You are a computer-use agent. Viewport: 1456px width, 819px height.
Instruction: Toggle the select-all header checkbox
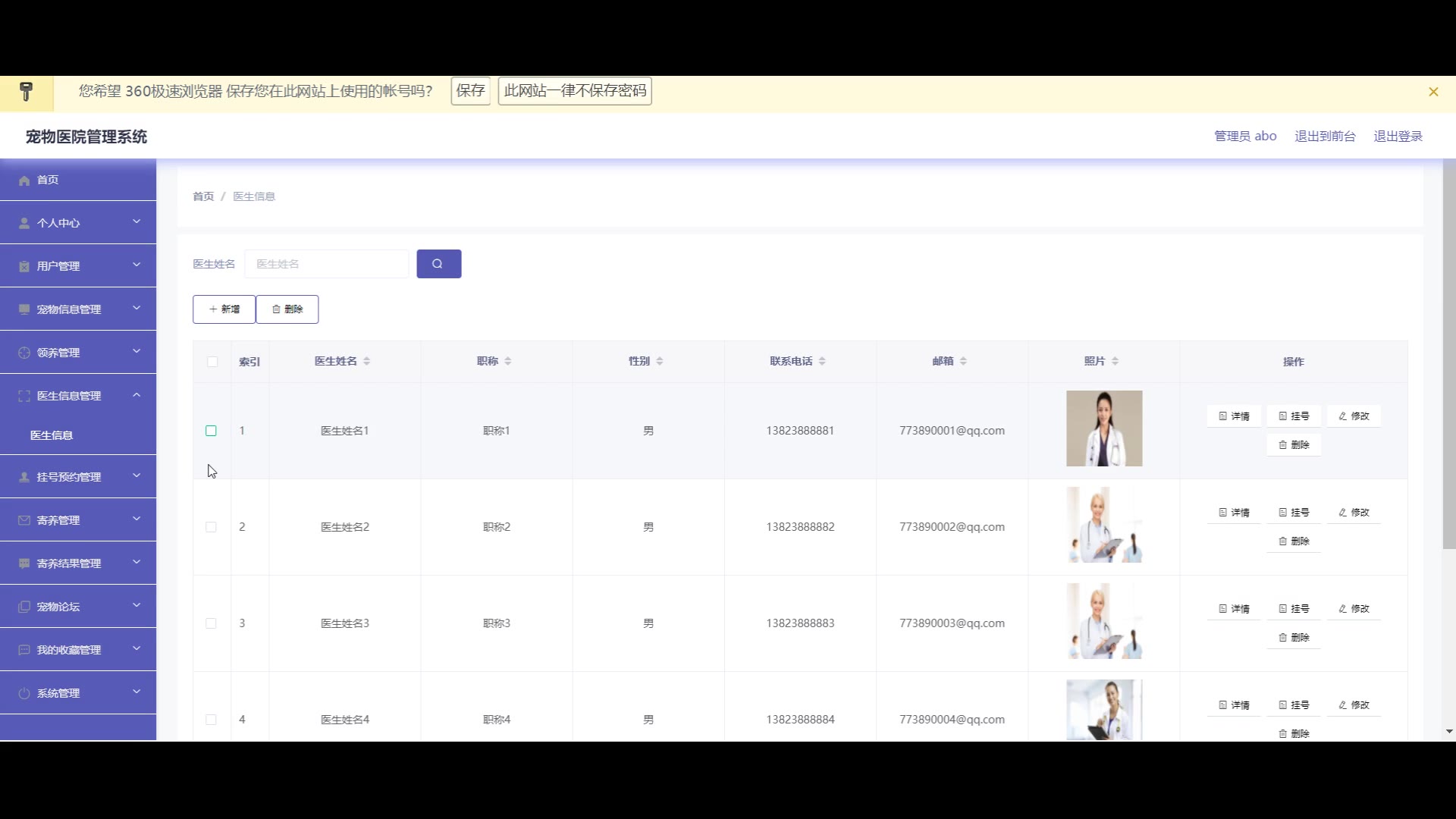[x=212, y=362]
